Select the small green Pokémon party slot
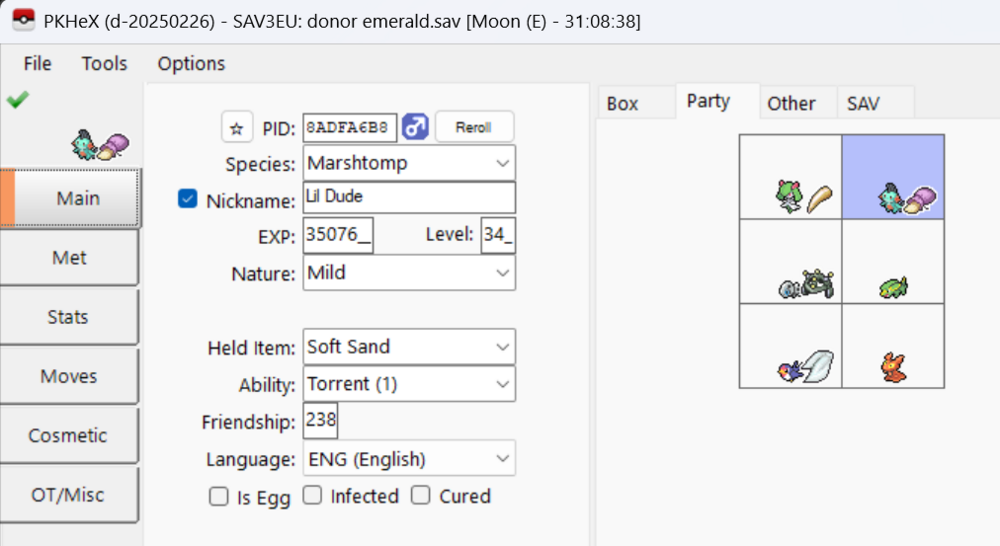The height and width of the screenshot is (546, 1000). pos(892,287)
